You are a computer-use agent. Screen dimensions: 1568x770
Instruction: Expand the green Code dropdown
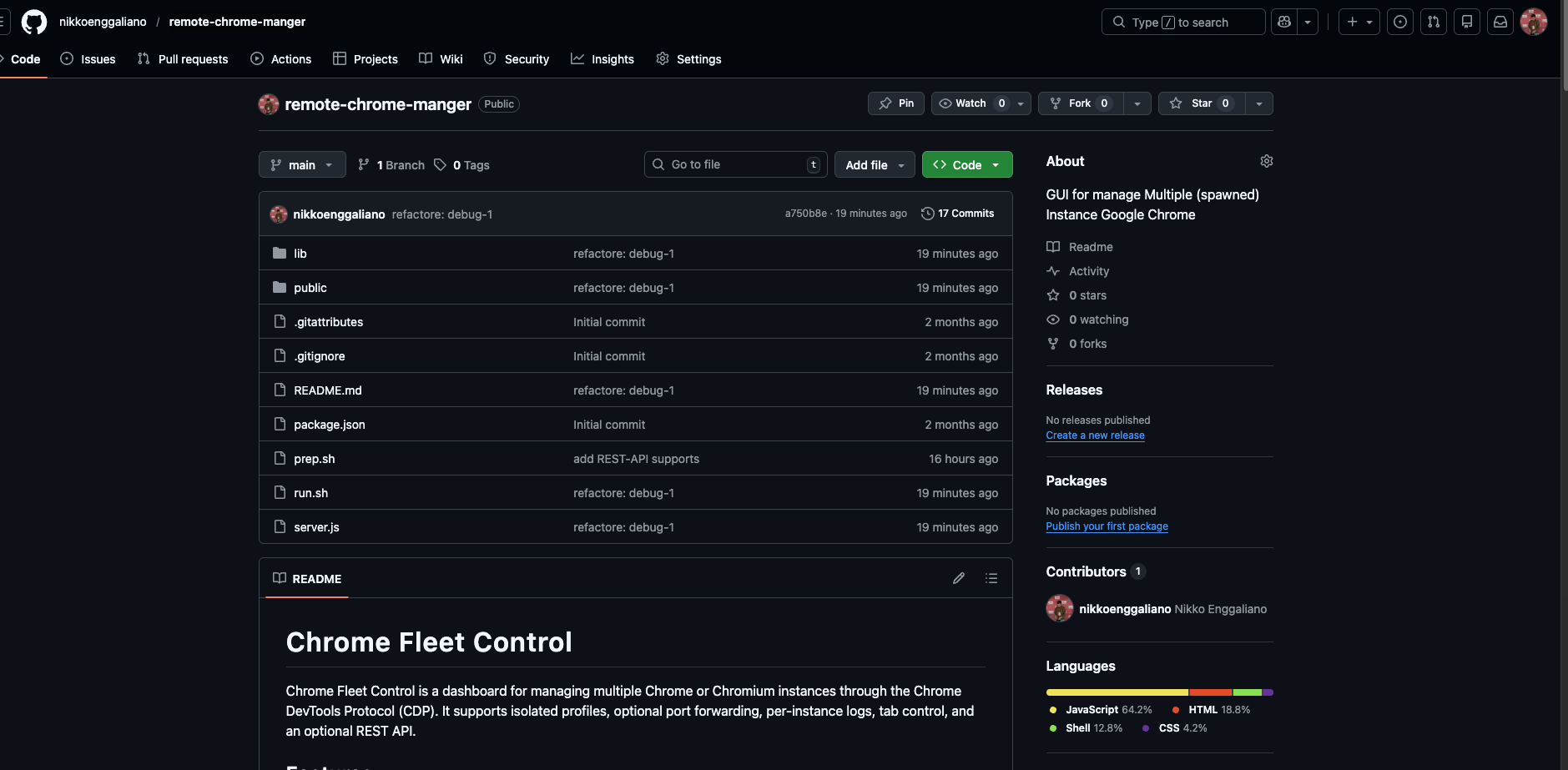966,165
